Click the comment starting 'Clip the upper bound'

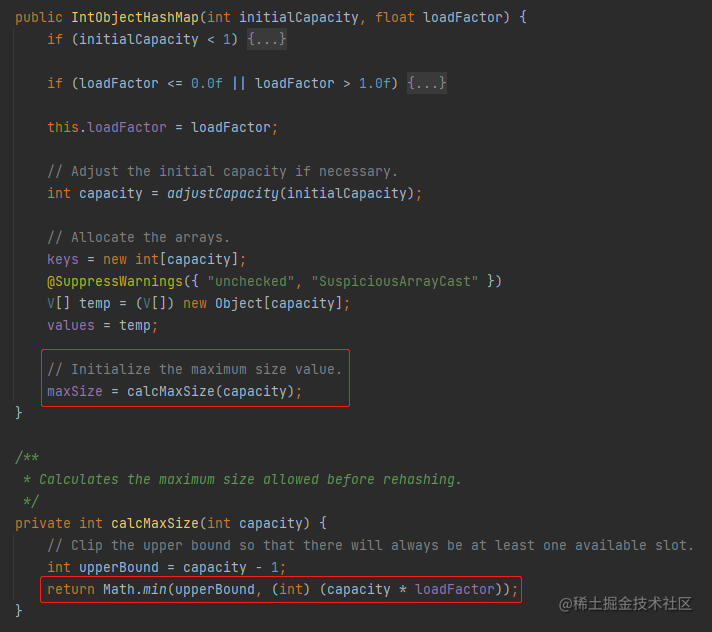371,545
